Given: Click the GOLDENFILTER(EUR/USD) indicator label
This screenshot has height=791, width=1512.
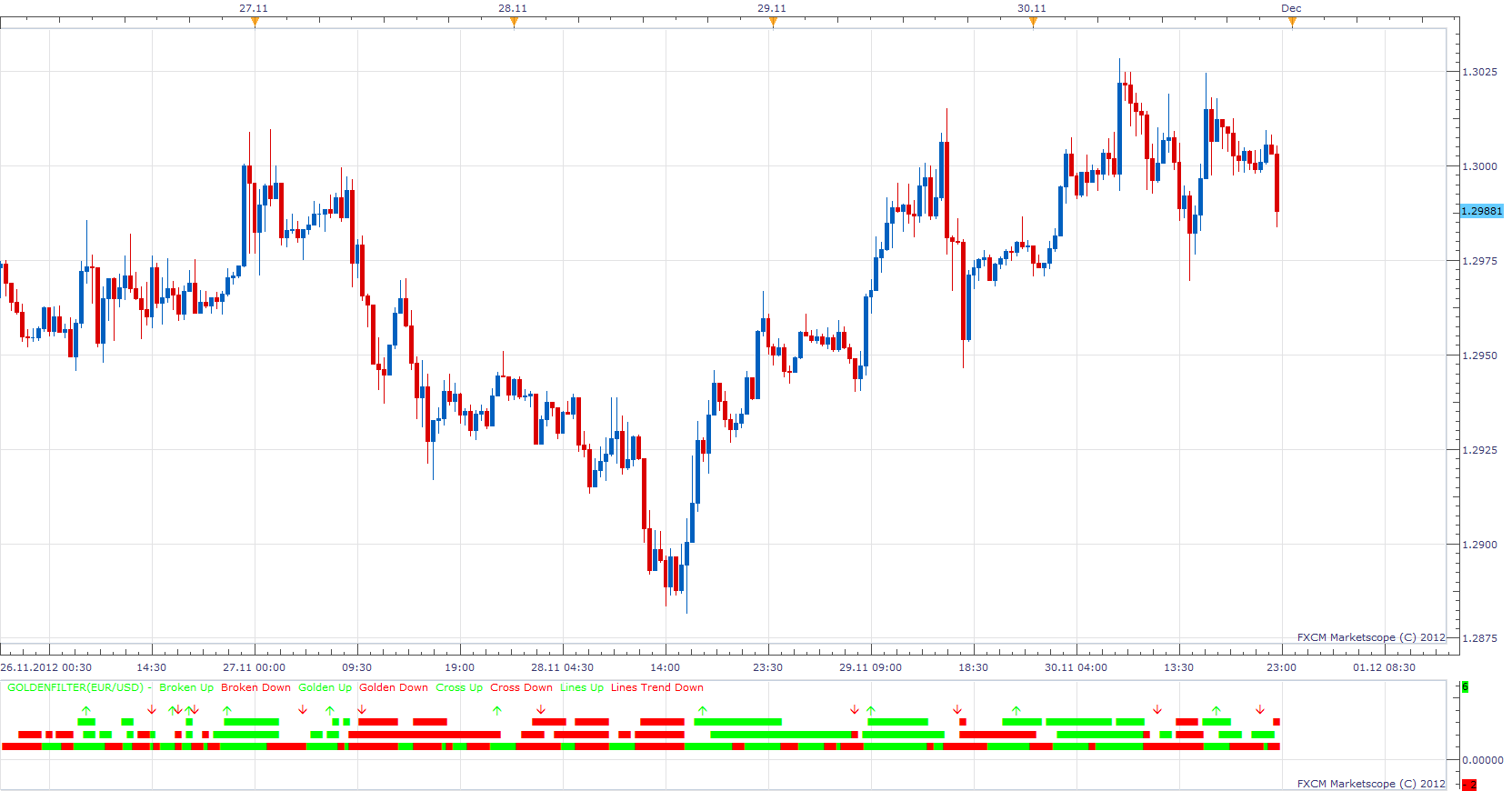Looking at the screenshot, I should tap(75, 687).
